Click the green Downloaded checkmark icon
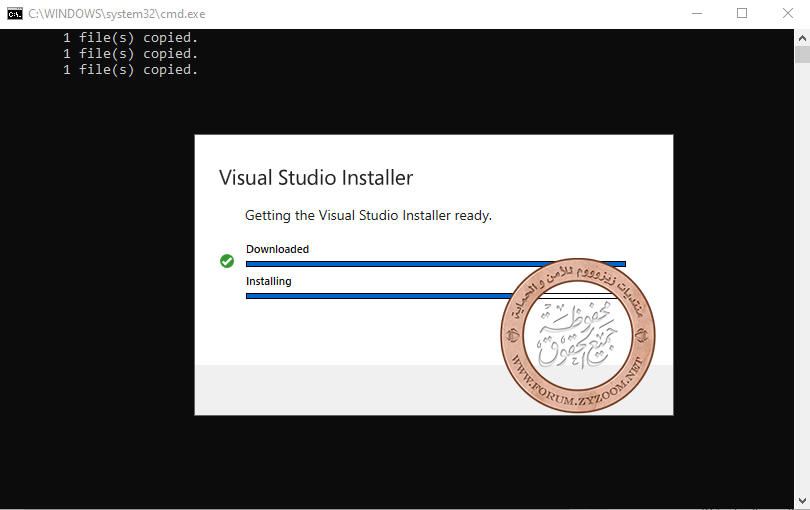Image resolution: width=810 pixels, height=510 pixels. point(227,261)
